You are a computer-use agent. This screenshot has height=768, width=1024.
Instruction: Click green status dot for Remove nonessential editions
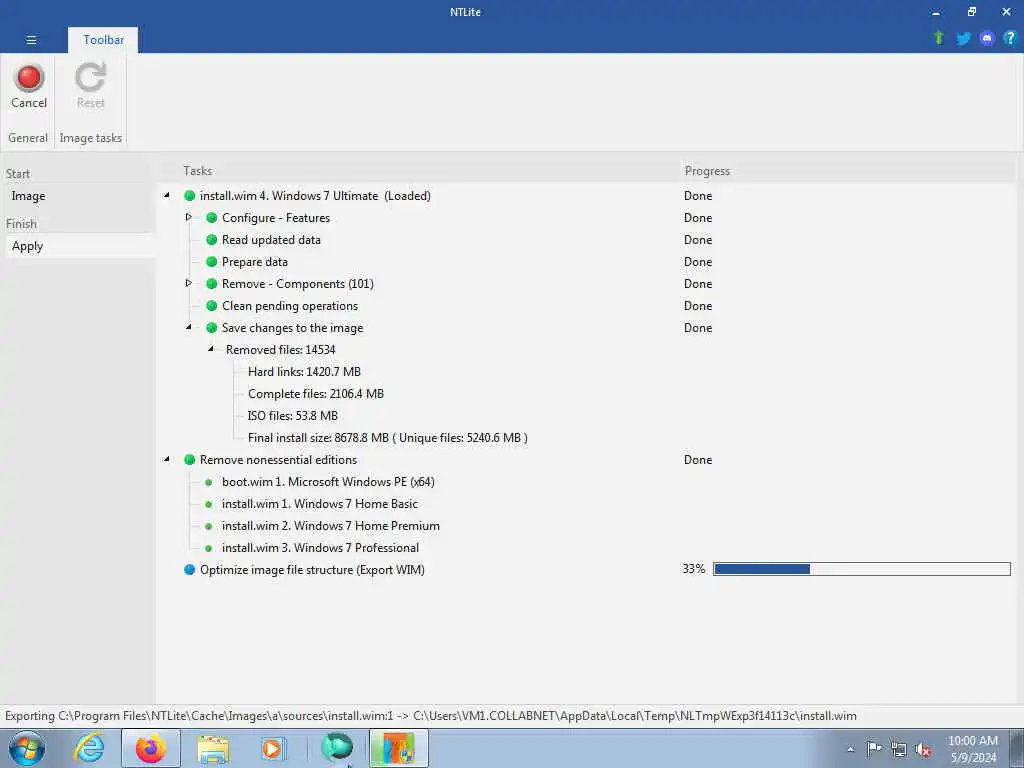click(x=189, y=459)
